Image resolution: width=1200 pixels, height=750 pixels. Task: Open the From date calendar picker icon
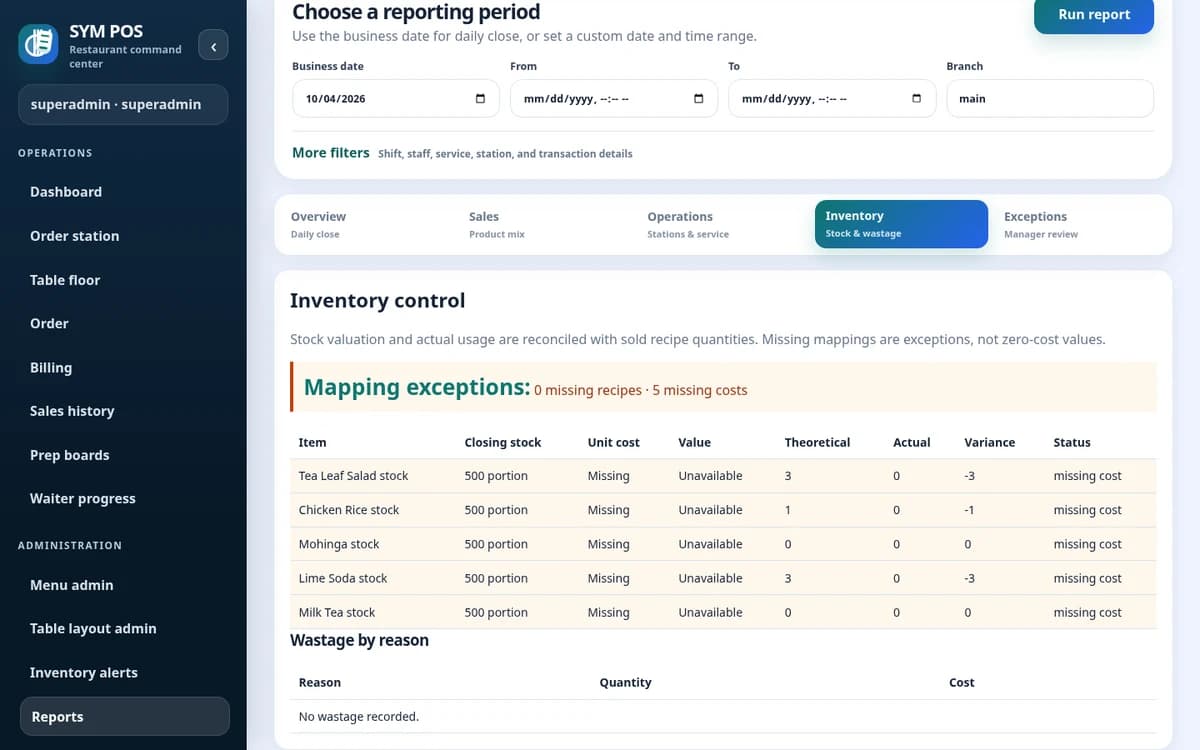(x=698, y=99)
